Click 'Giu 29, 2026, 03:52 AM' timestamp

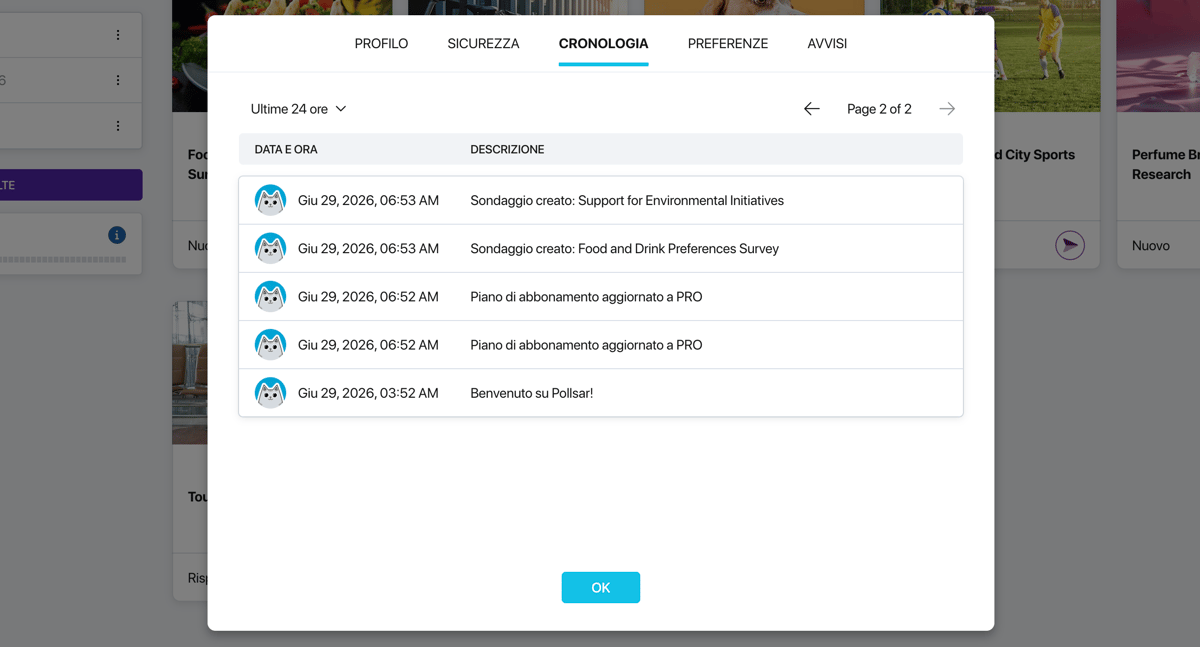(x=368, y=393)
